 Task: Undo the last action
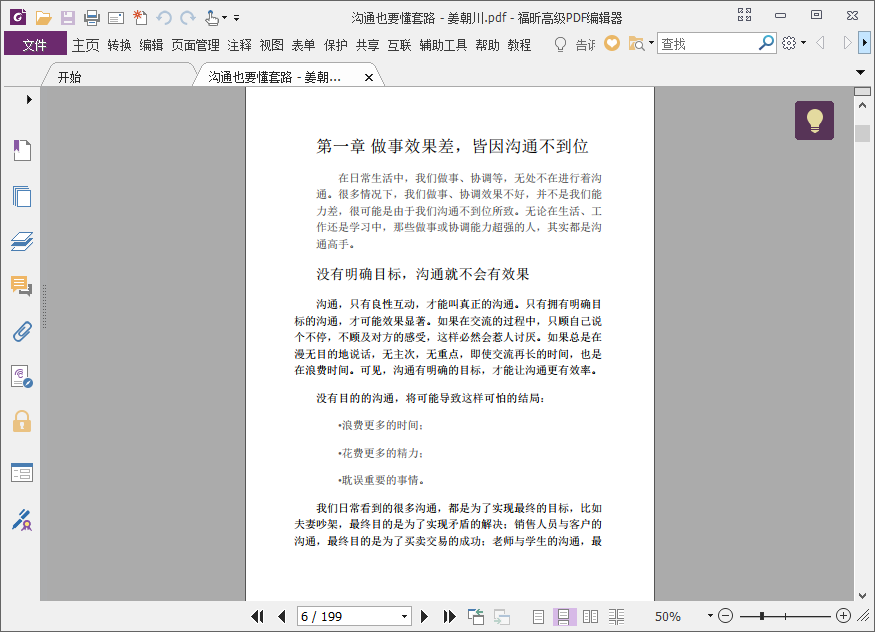point(164,18)
